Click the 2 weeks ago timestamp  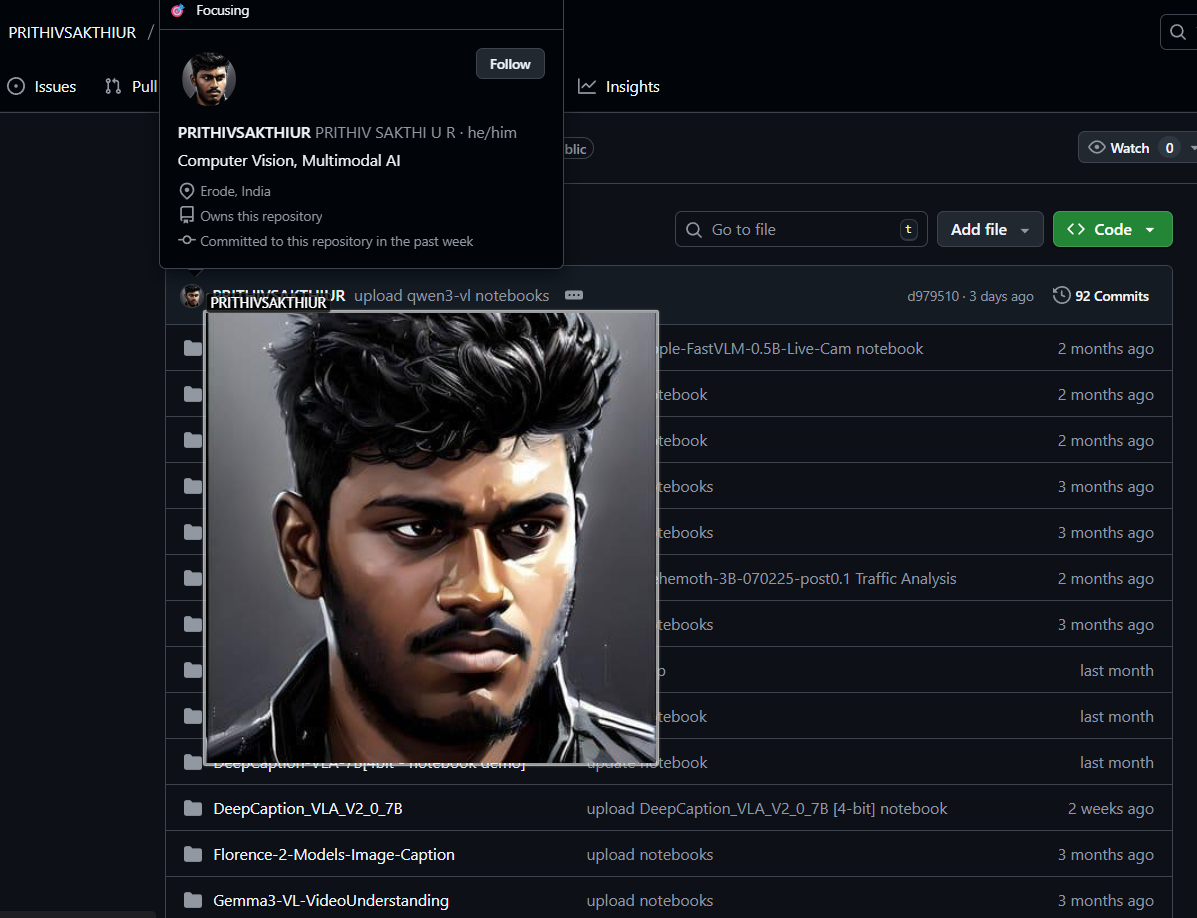pos(1110,809)
